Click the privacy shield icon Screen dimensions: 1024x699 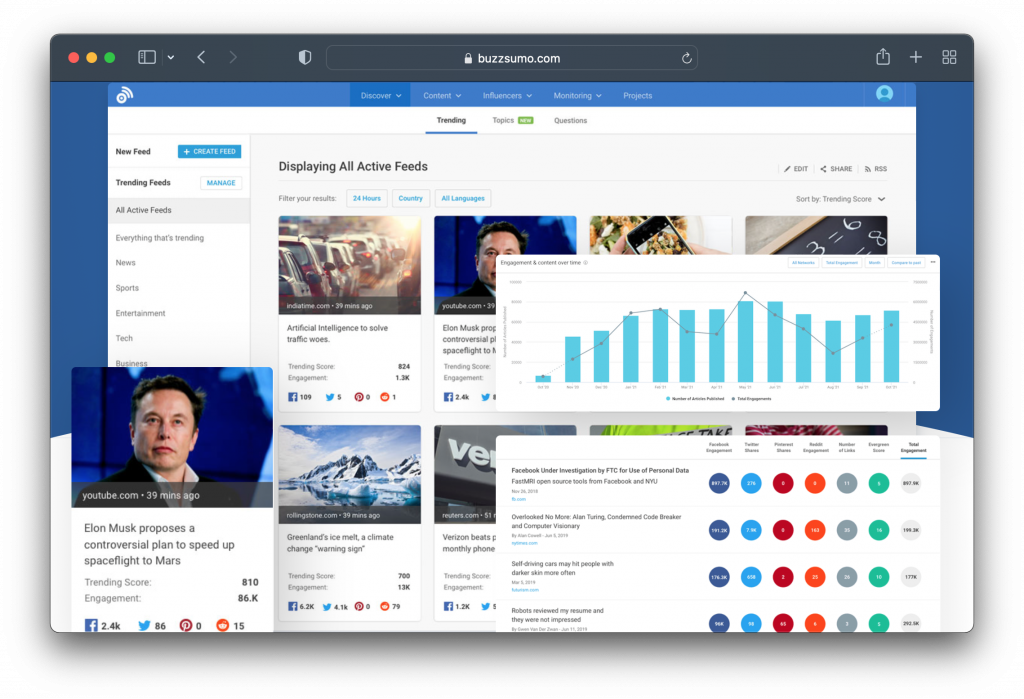tap(305, 57)
